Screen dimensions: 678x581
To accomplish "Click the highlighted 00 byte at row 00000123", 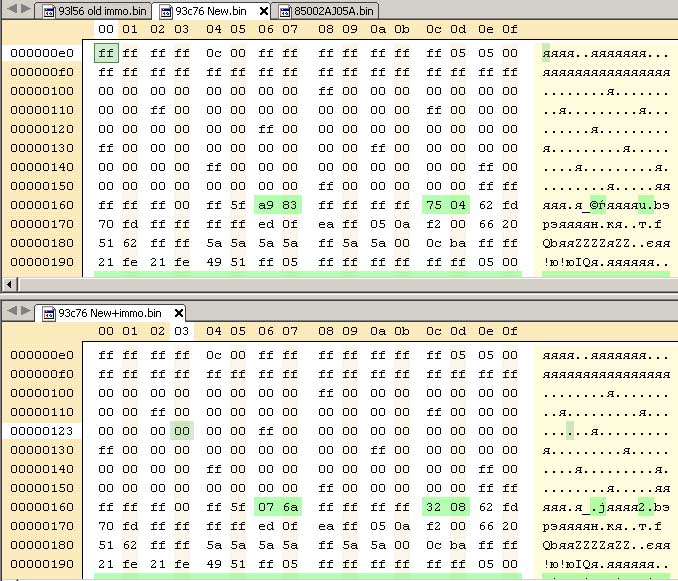I will pos(181,430).
